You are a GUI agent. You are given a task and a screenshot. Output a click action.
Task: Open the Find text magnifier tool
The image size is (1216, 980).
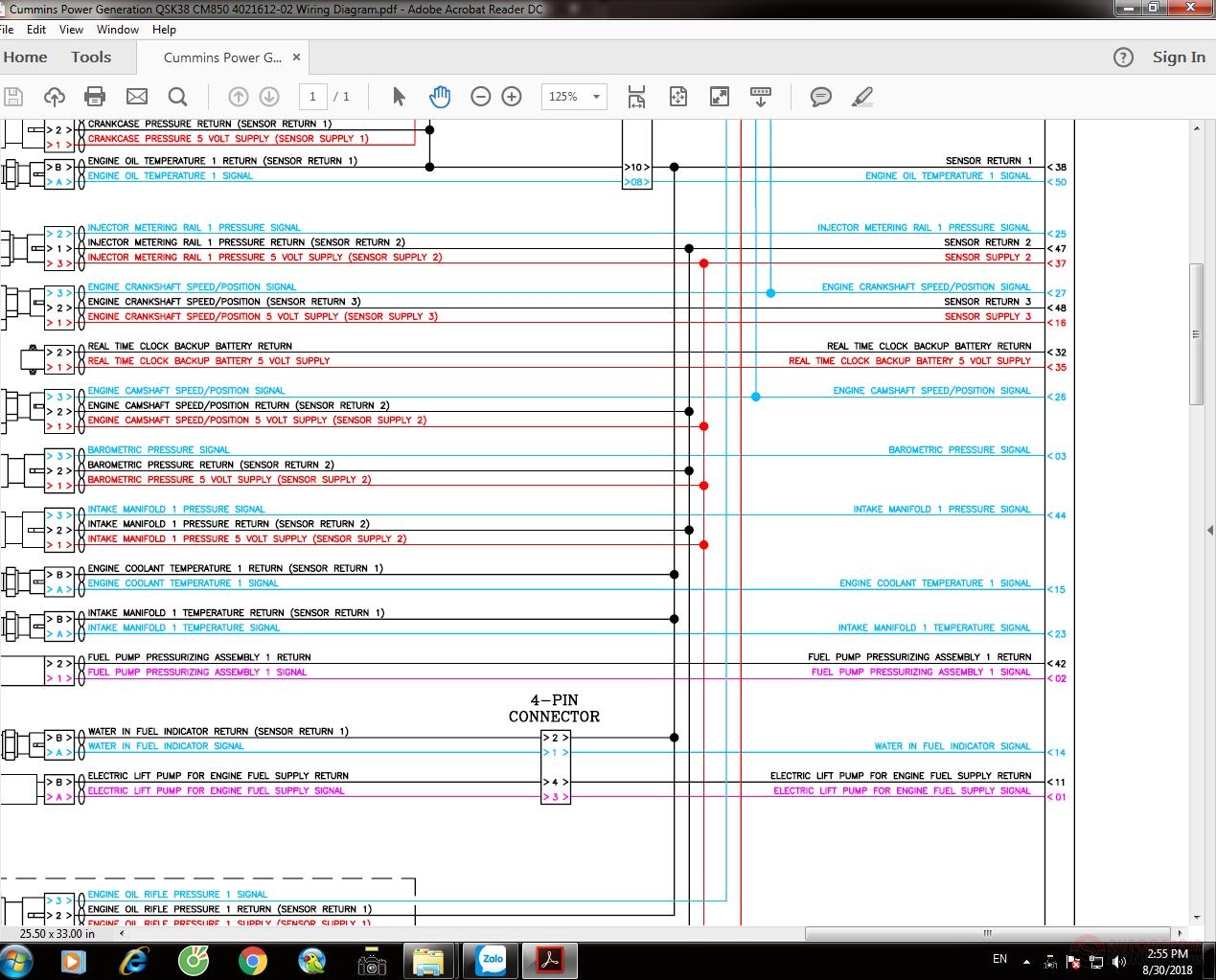point(177,97)
